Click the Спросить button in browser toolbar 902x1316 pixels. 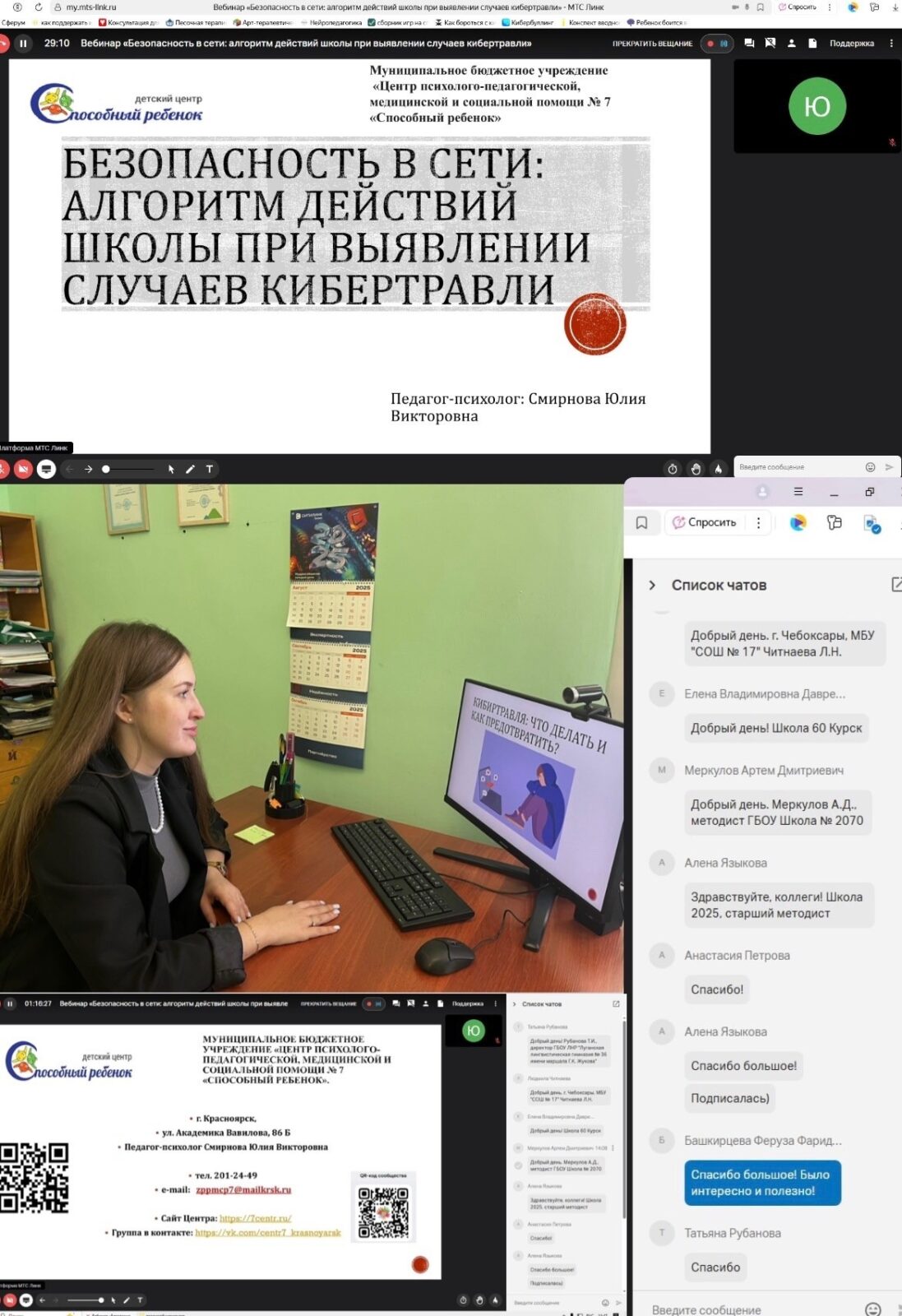click(x=705, y=522)
